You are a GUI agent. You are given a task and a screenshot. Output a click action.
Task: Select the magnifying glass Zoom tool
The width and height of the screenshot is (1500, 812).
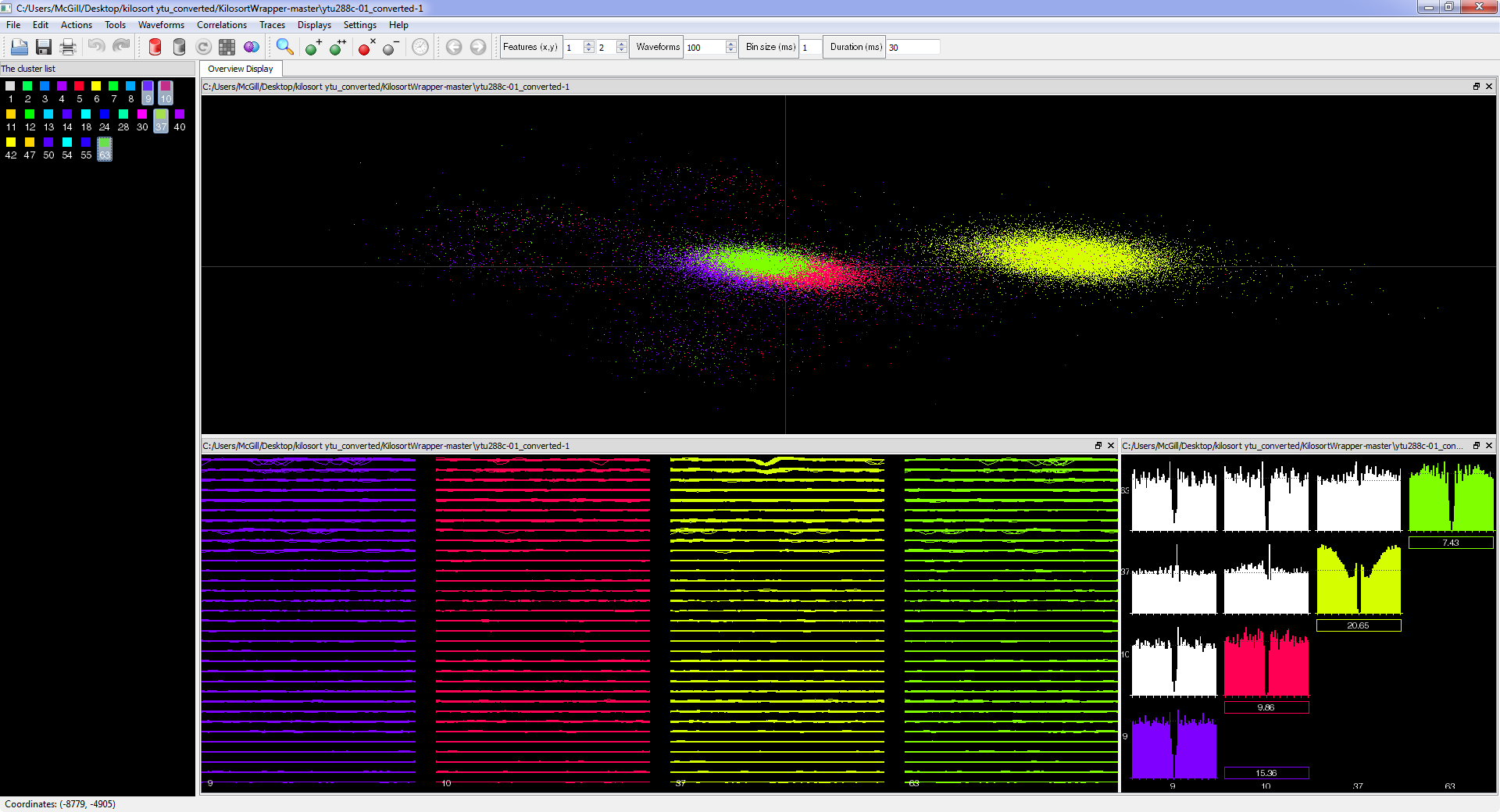coord(285,48)
